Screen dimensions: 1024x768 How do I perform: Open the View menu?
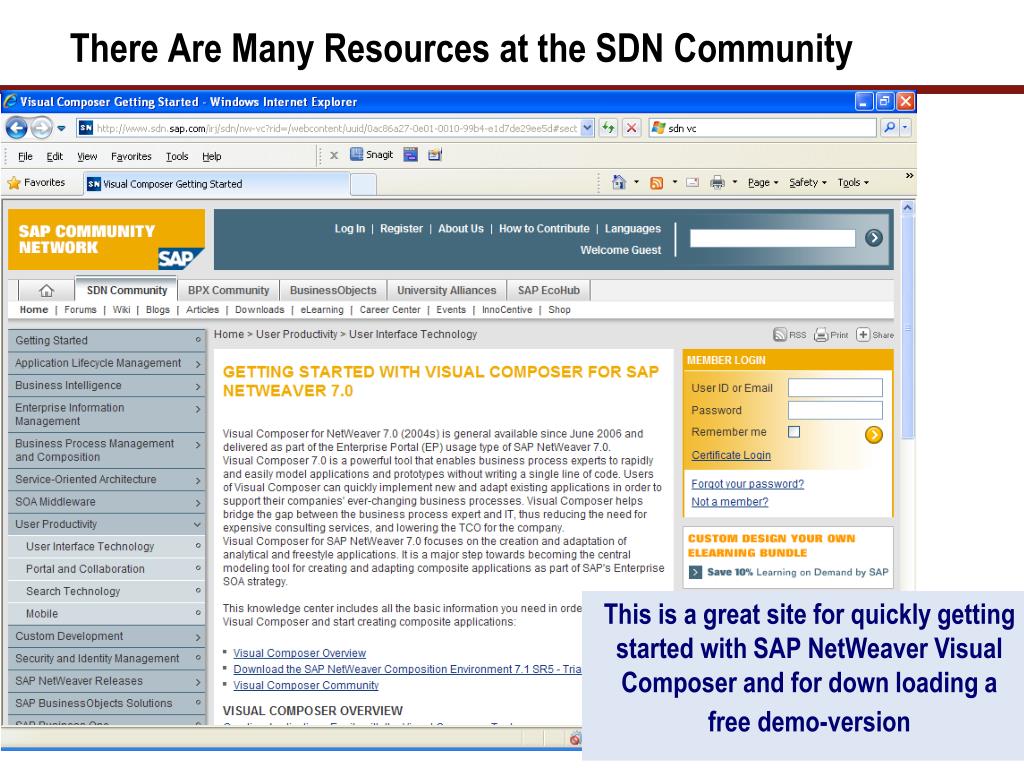pyautogui.click(x=87, y=156)
